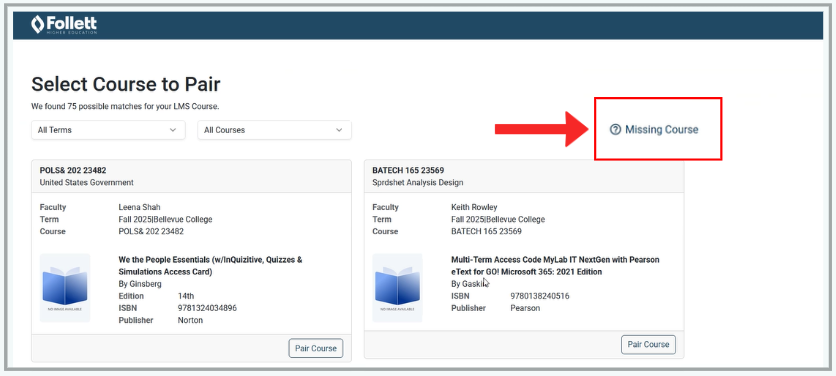Click POLS course term Fall 2025|Bellevue College
Image resolution: width=836 pixels, height=376 pixels.
[x=165, y=219]
